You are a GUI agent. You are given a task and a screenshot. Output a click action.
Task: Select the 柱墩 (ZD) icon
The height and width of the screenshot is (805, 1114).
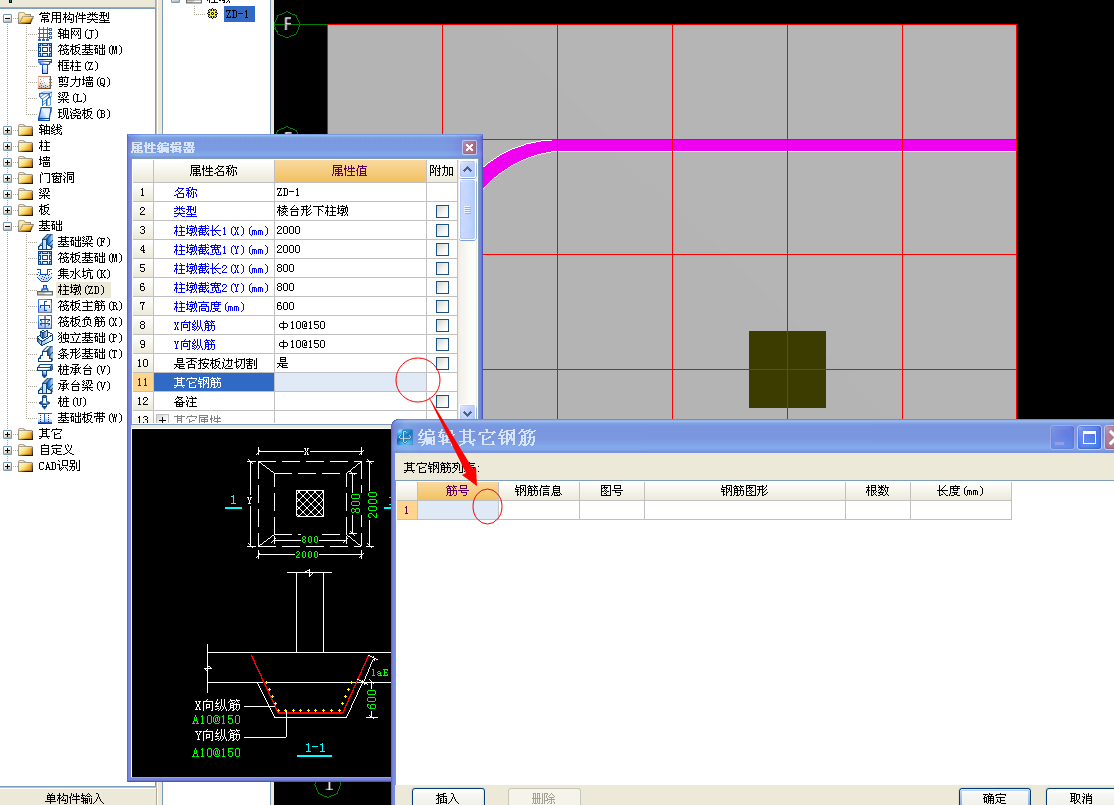point(45,290)
